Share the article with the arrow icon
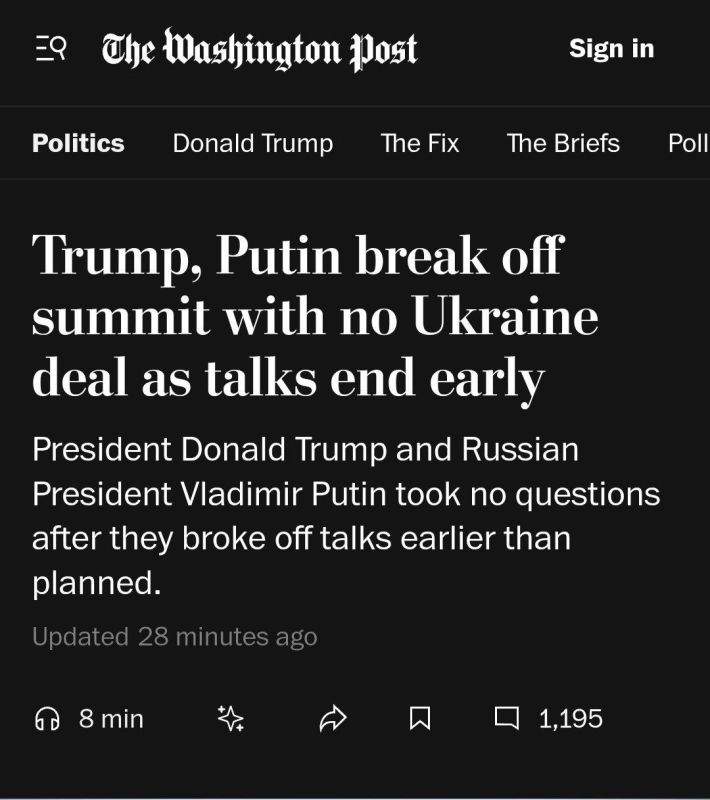The width and height of the screenshot is (710, 800). (x=332, y=717)
